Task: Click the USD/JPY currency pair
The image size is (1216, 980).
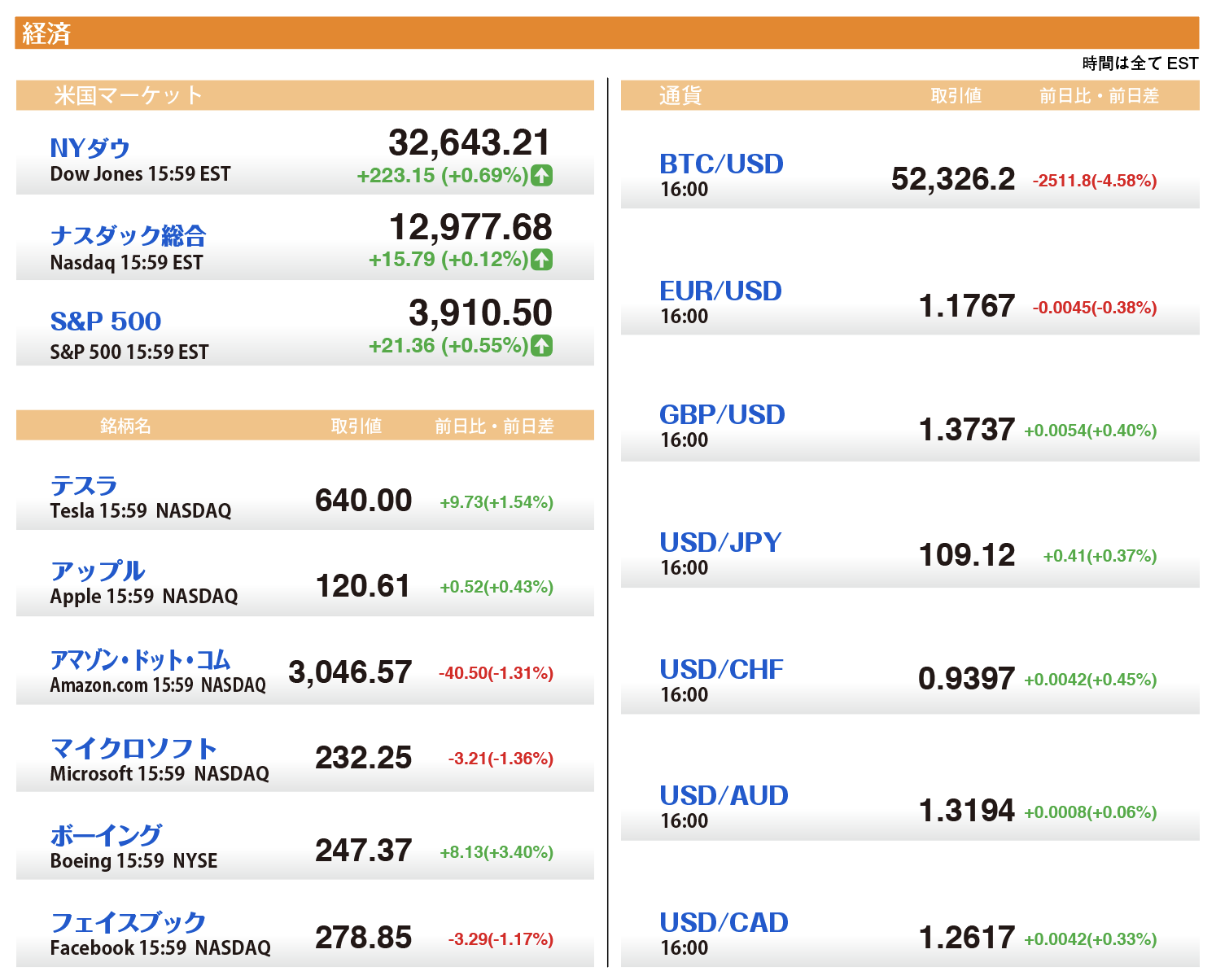Action: [720, 542]
